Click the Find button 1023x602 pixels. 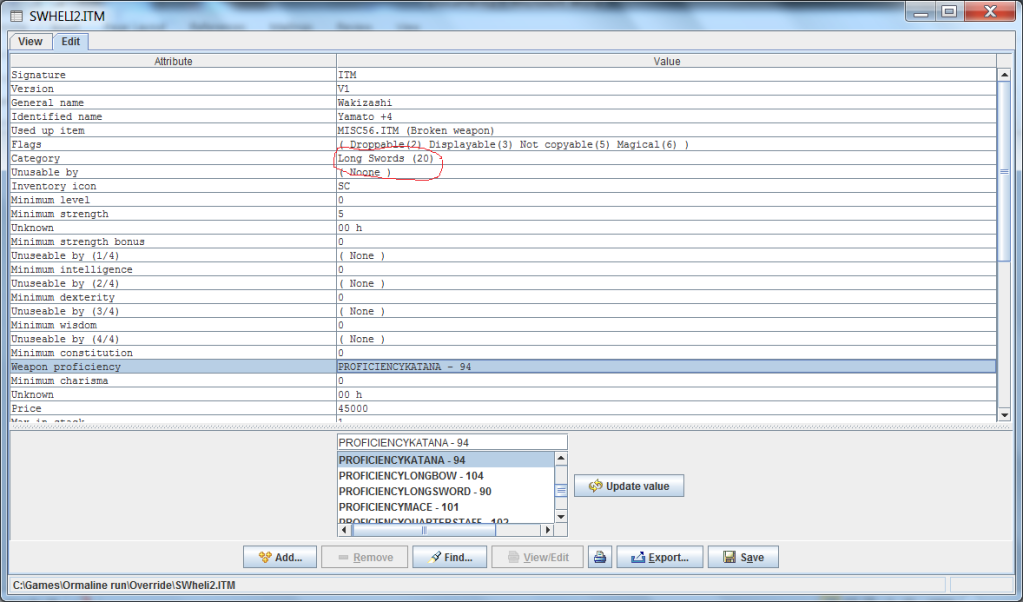449,557
